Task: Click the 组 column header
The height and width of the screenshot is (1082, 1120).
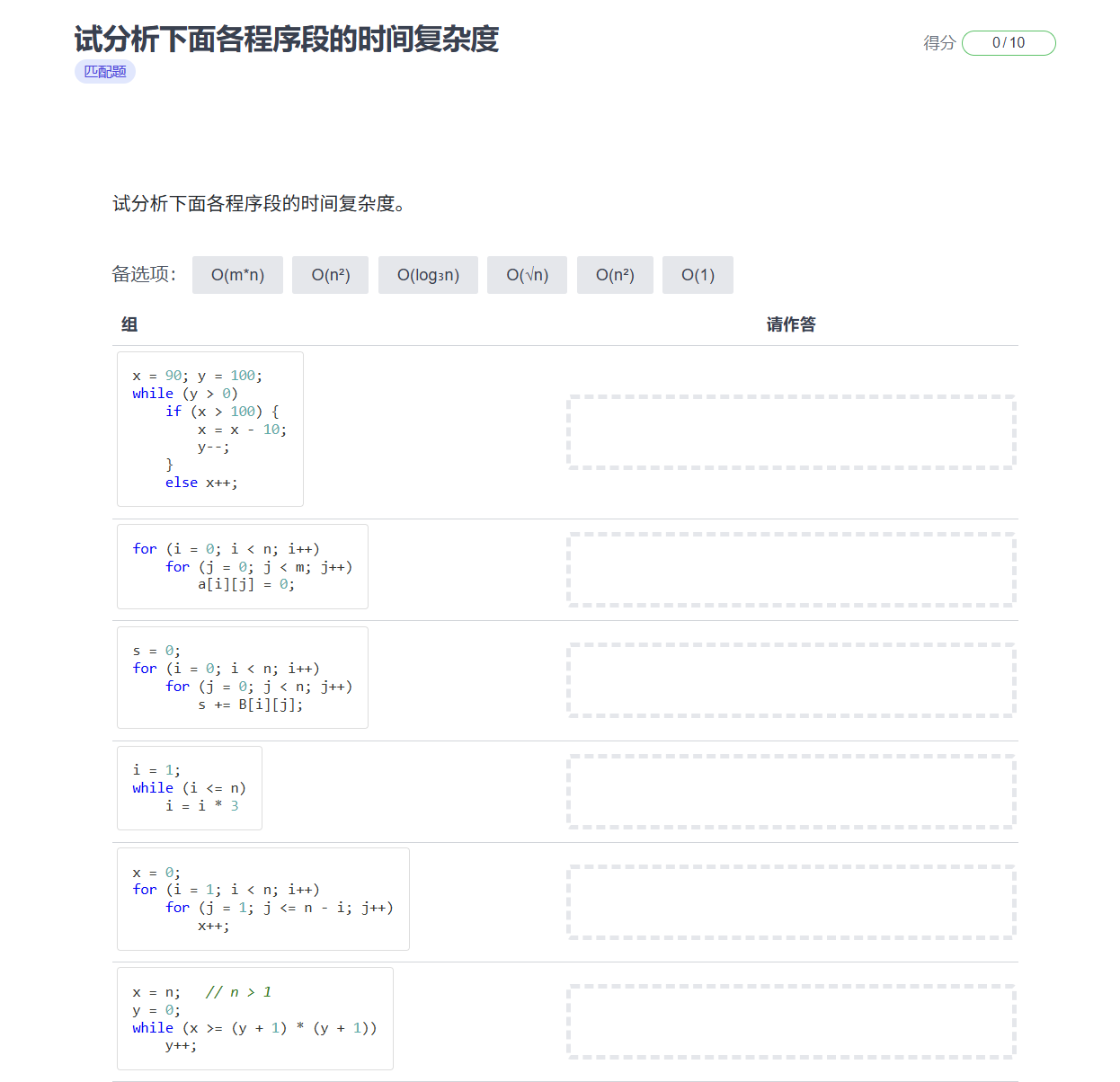Action: pyautogui.click(x=129, y=324)
